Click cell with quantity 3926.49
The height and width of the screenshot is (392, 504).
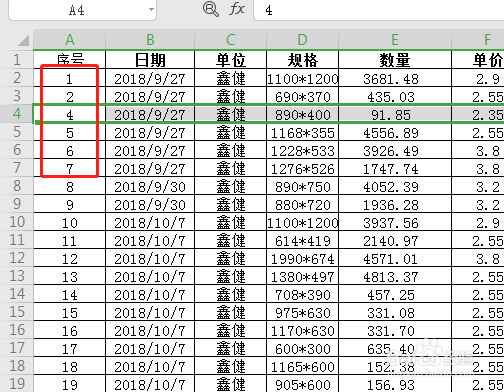[x=395, y=150]
